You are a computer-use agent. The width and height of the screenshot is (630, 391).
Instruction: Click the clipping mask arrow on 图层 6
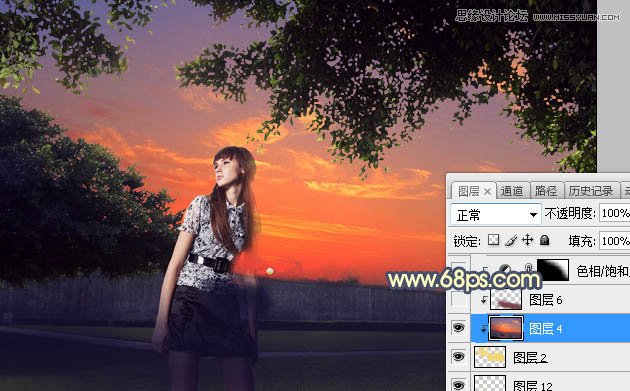point(484,299)
